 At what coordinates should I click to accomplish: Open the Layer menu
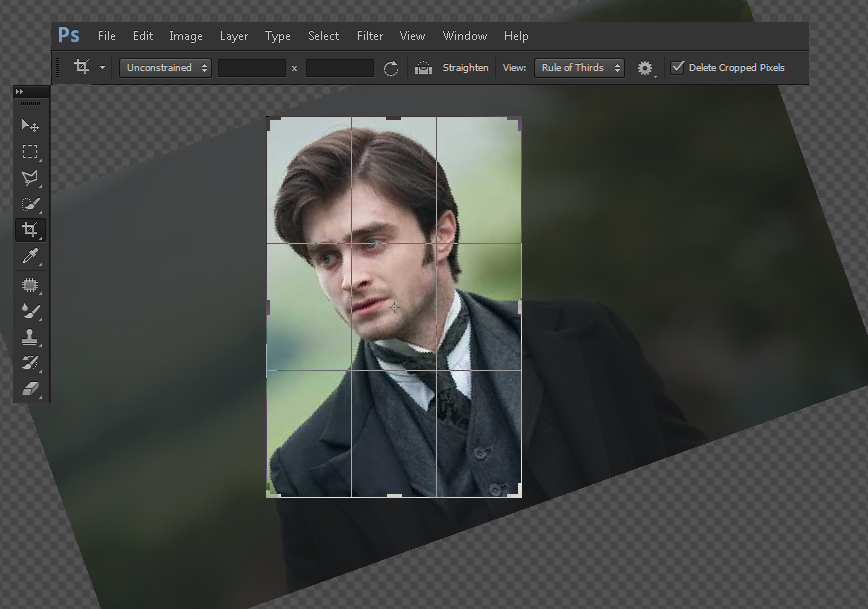(x=234, y=37)
